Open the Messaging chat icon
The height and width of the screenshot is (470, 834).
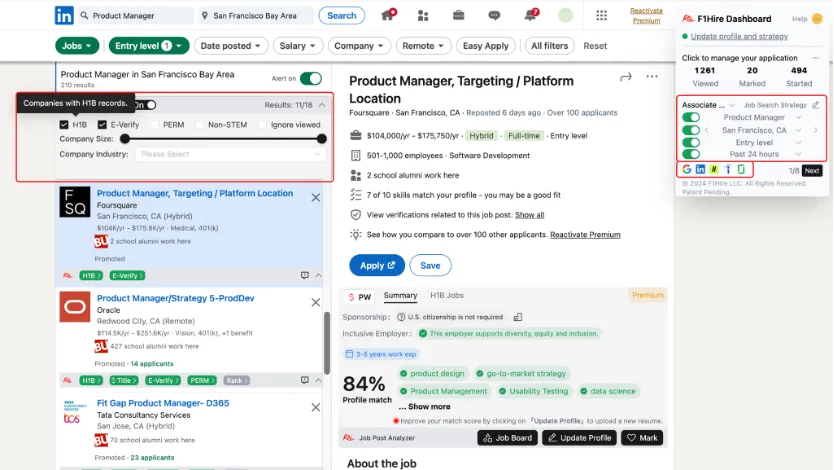494,15
